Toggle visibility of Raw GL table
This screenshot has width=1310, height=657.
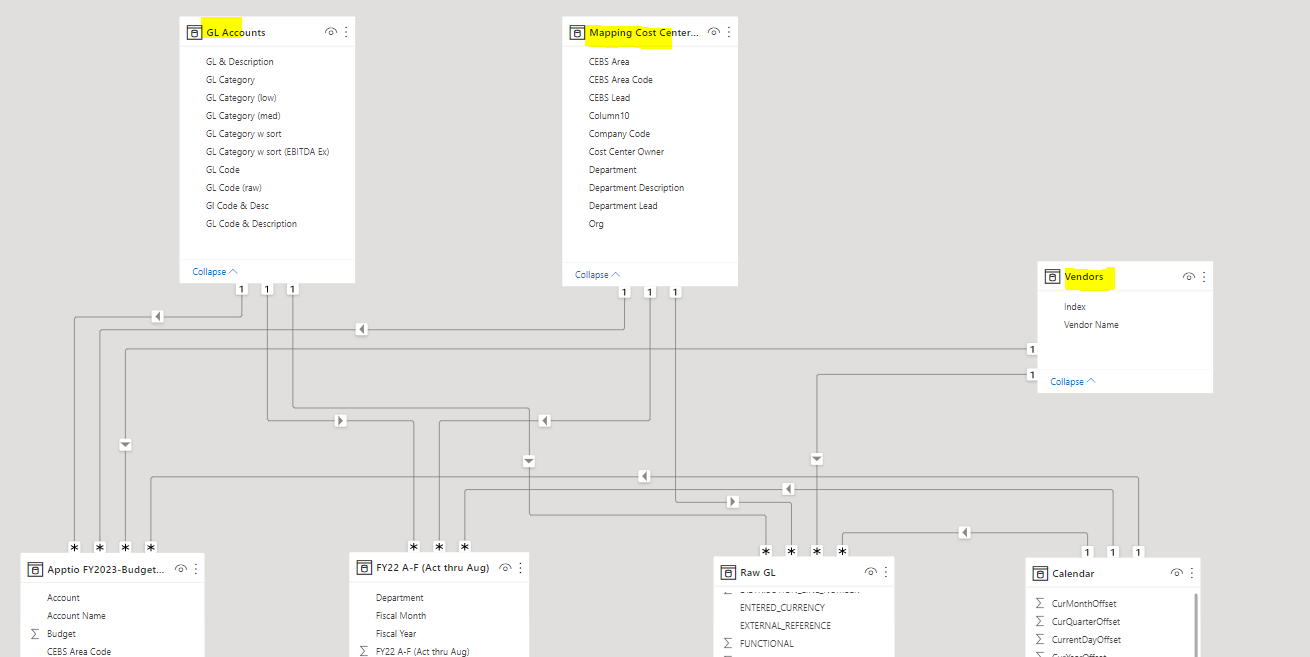[870, 572]
